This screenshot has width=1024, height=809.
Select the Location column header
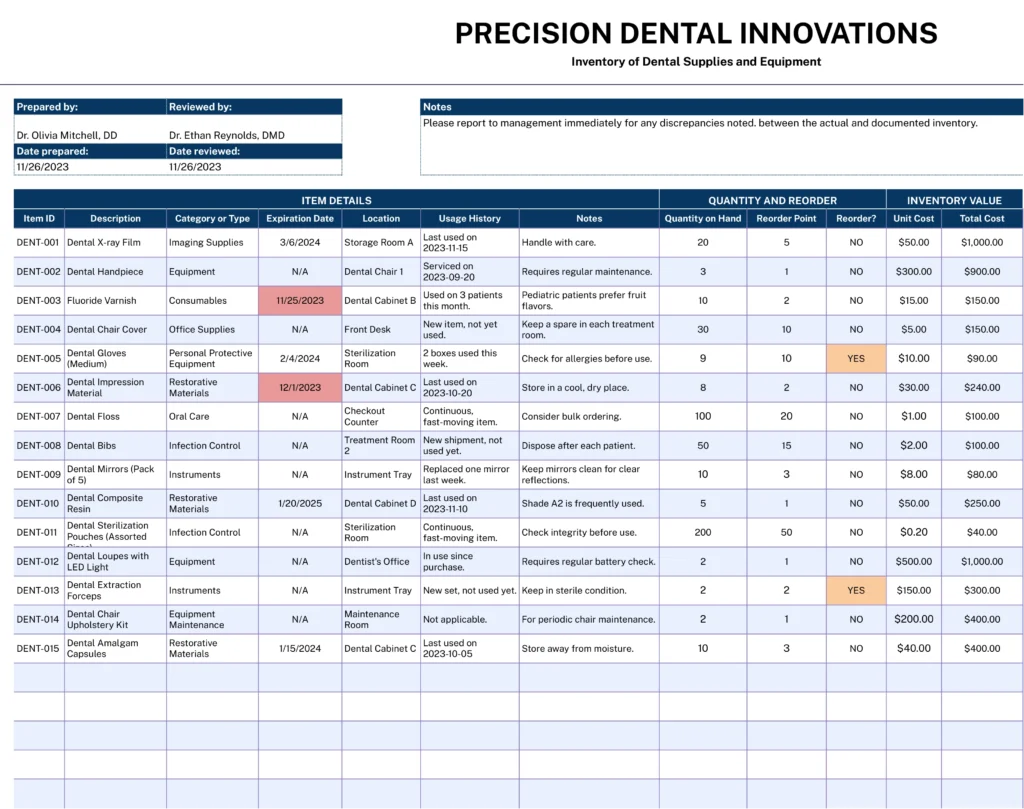coord(381,219)
